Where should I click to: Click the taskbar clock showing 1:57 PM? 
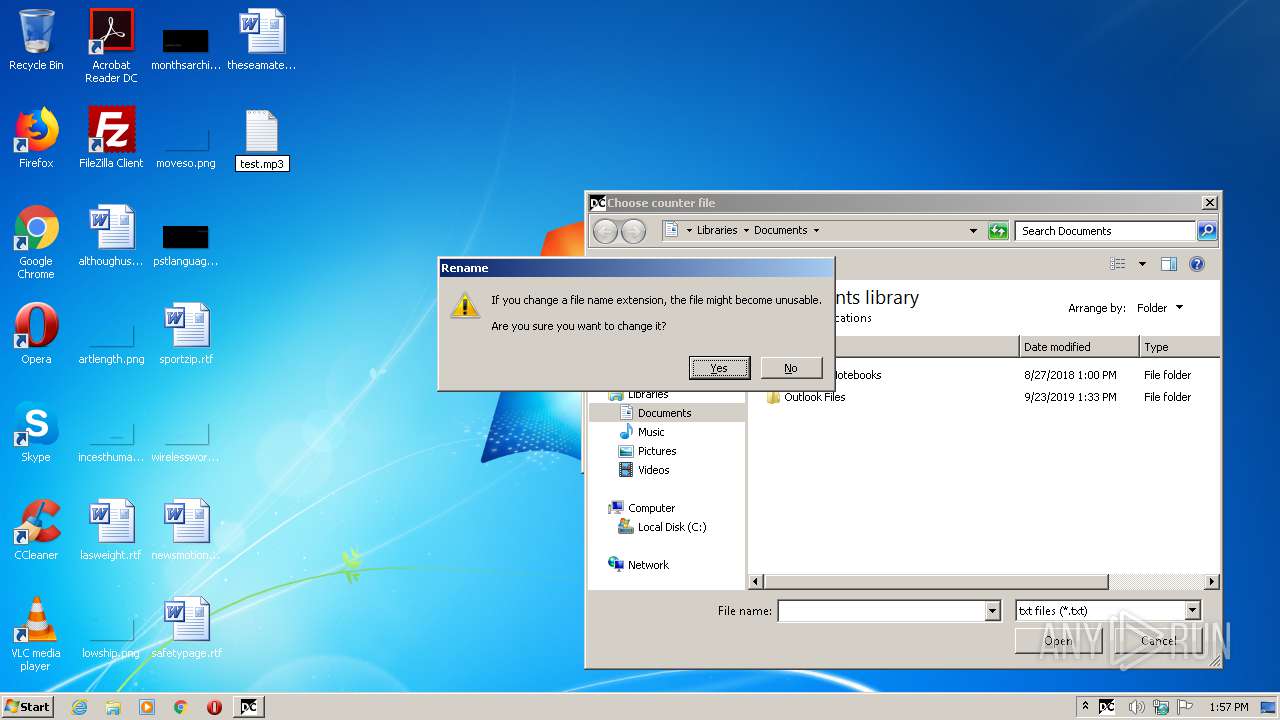pos(1229,707)
